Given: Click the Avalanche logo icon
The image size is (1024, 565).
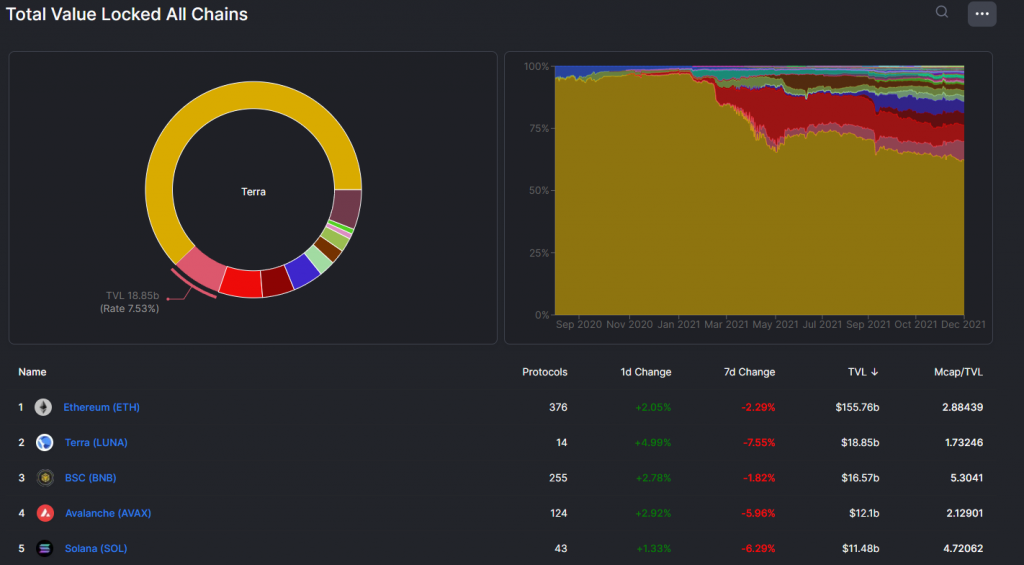Looking at the screenshot, I should pos(45,513).
